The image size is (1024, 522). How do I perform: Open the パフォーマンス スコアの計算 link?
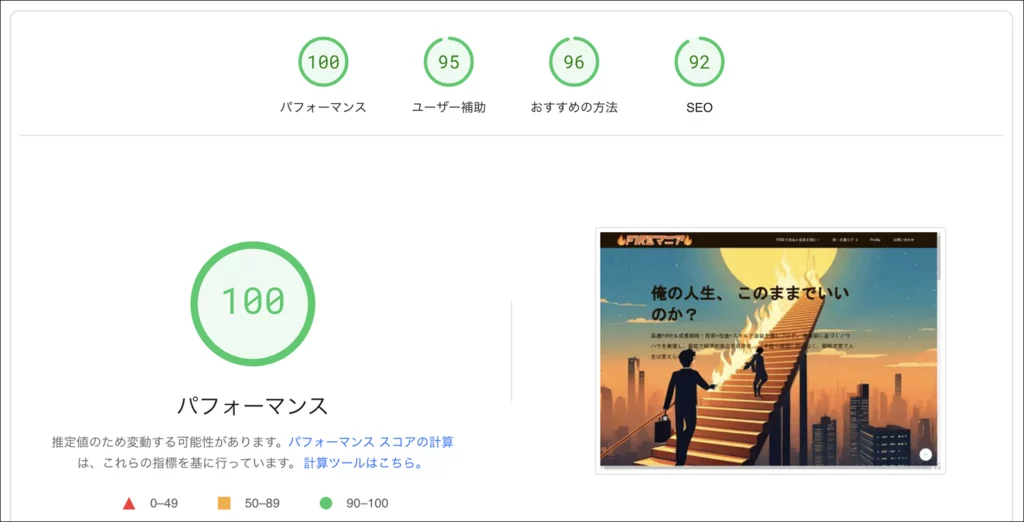(371, 442)
